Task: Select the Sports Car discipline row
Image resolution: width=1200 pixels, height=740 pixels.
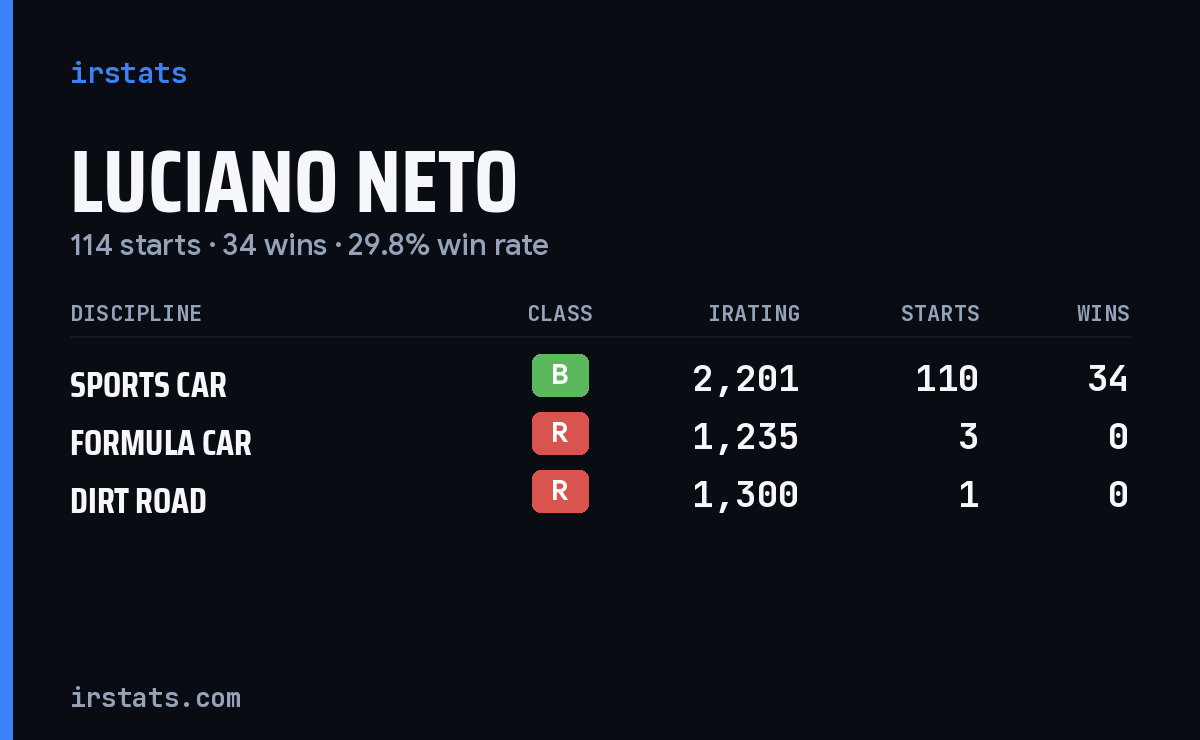Action: 600,379
